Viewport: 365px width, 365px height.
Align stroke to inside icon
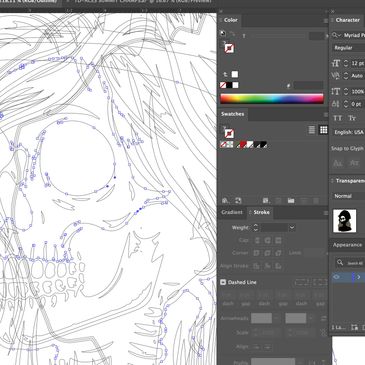tap(267, 266)
